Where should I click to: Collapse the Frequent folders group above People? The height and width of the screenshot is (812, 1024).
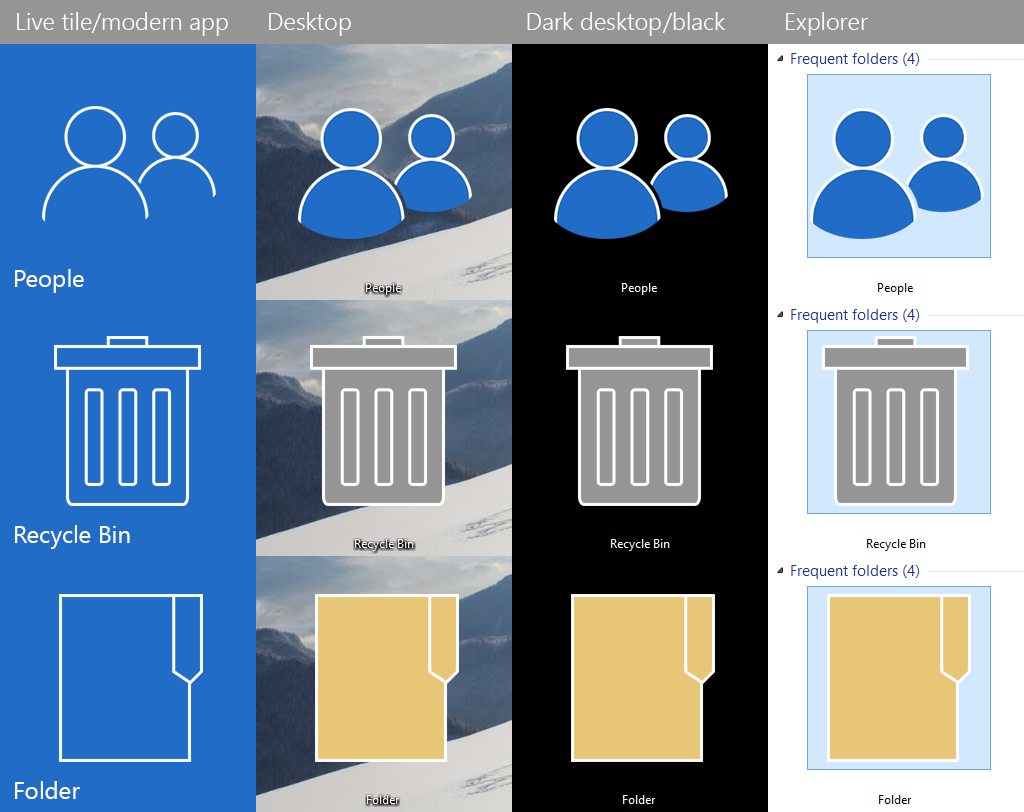tap(780, 59)
